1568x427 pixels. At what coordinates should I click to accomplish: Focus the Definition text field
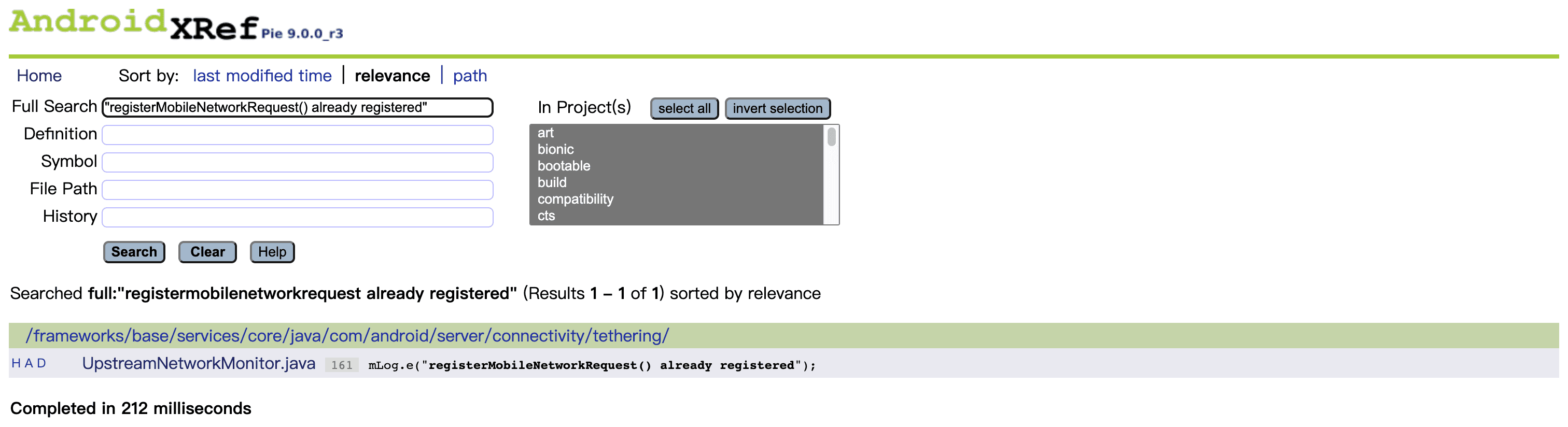coord(297,135)
